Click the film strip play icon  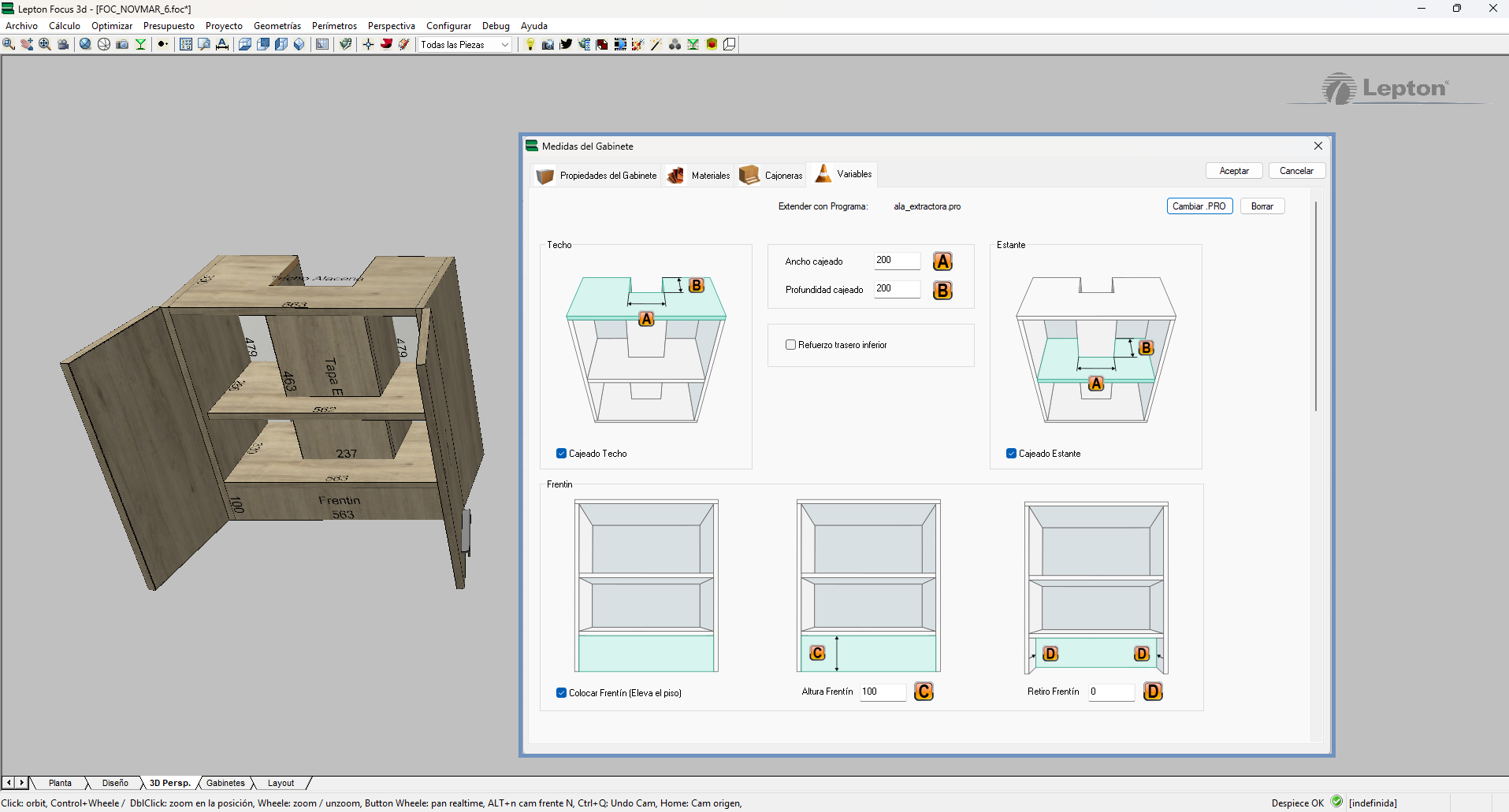[x=620, y=44]
